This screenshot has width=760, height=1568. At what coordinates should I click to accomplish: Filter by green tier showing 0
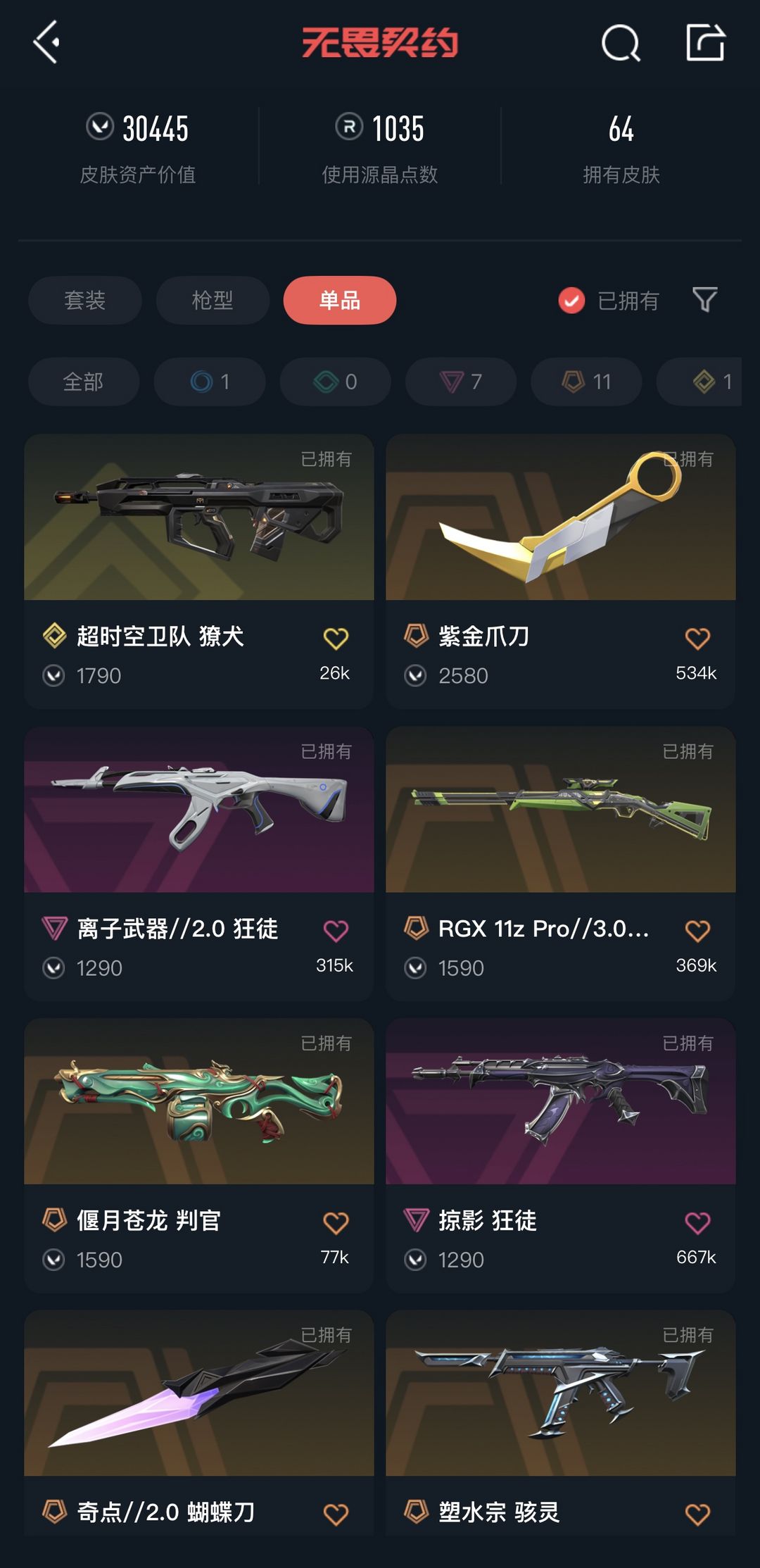[336, 382]
